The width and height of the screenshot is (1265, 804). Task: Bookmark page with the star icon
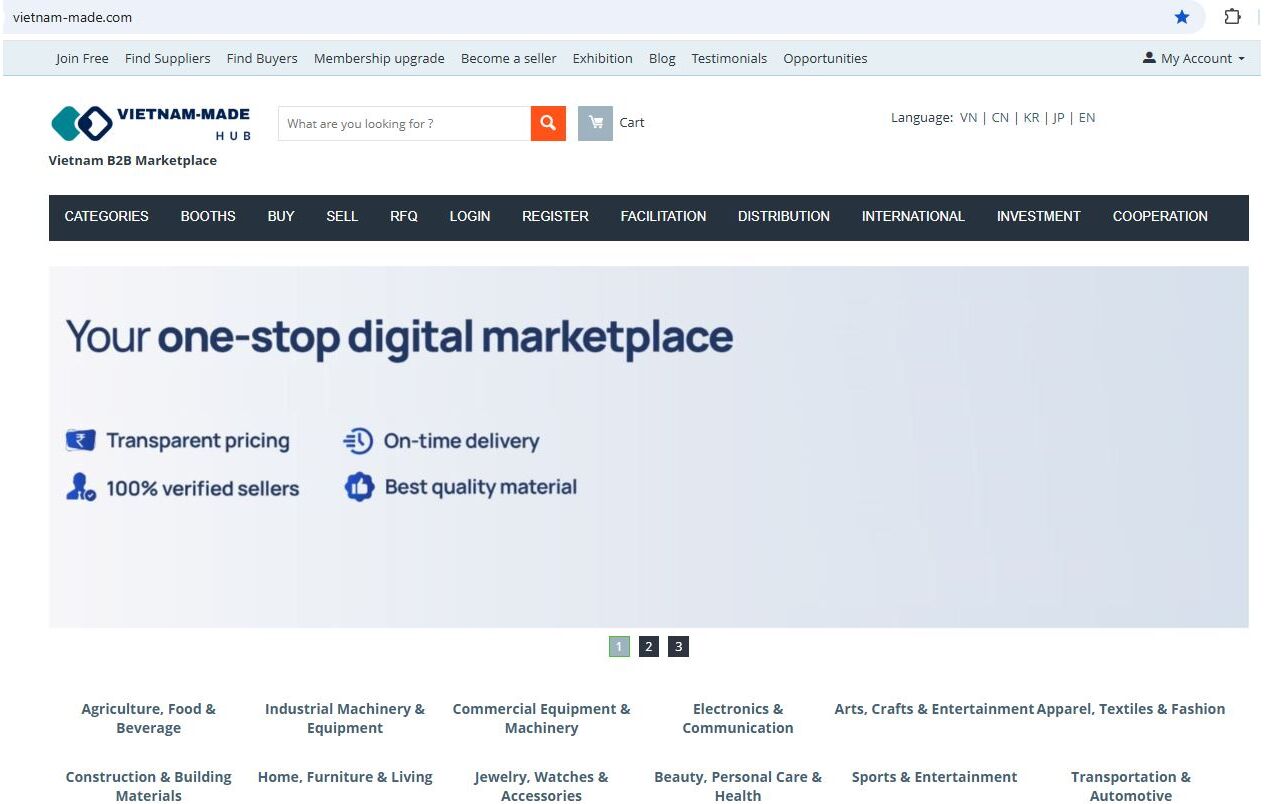tap(1182, 17)
